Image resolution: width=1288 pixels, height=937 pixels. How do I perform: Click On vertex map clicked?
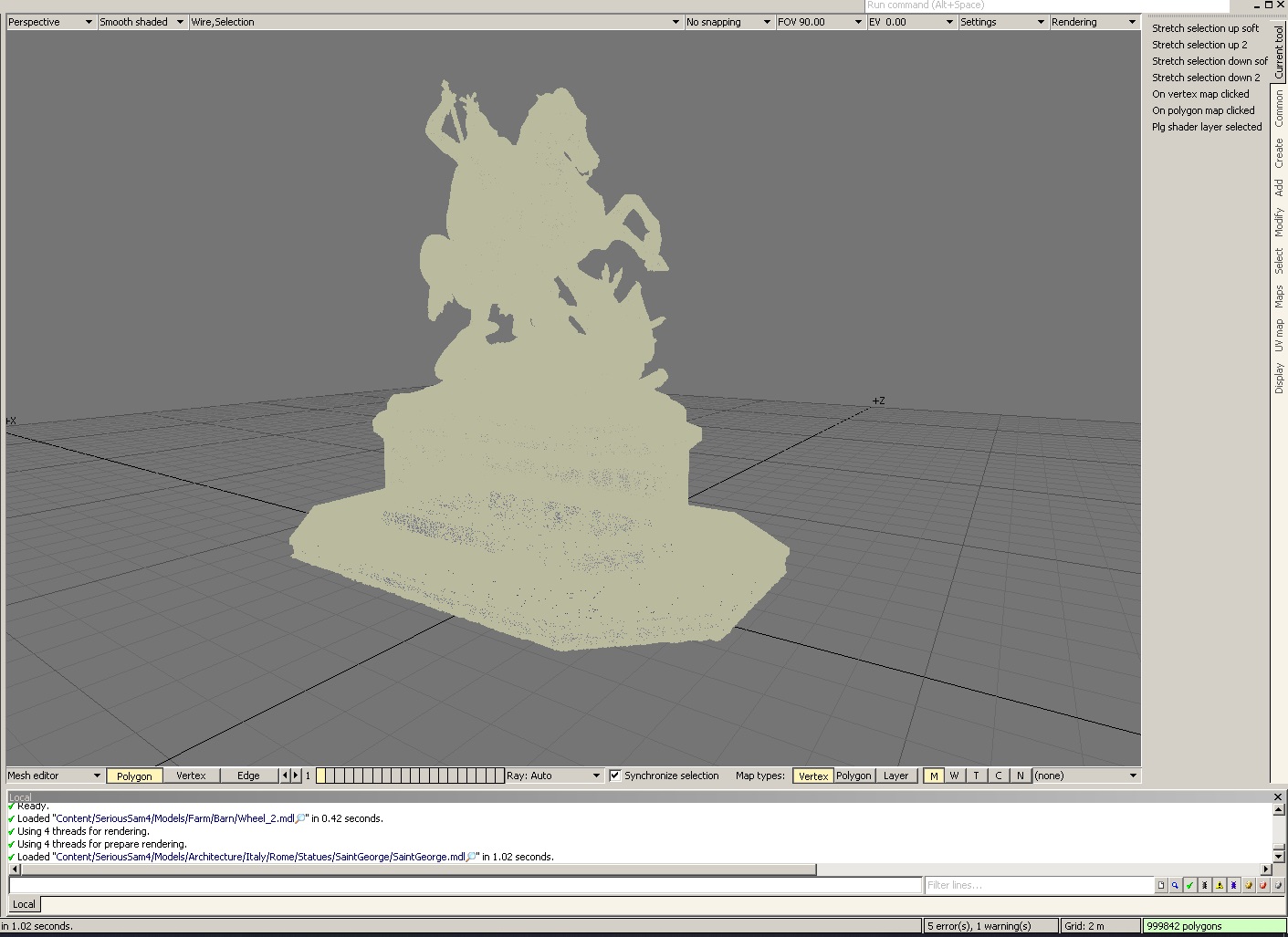1200,94
